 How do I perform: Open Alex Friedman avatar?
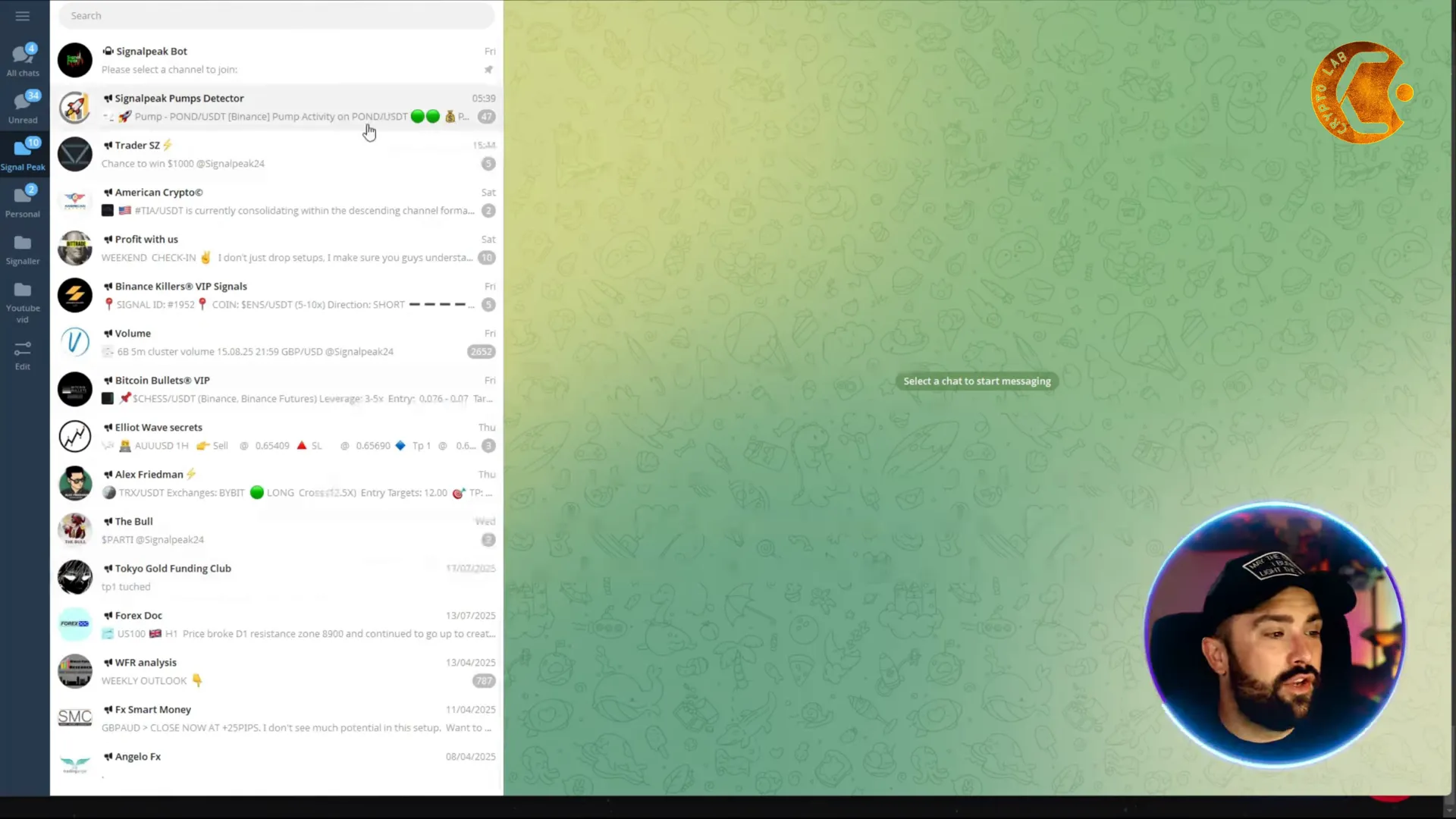point(75,483)
